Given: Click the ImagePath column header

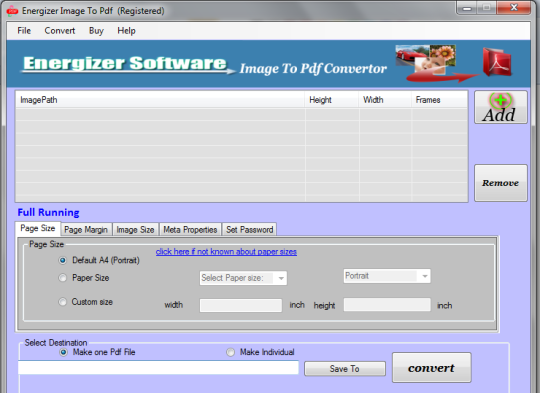Looking at the screenshot, I should click(160, 100).
